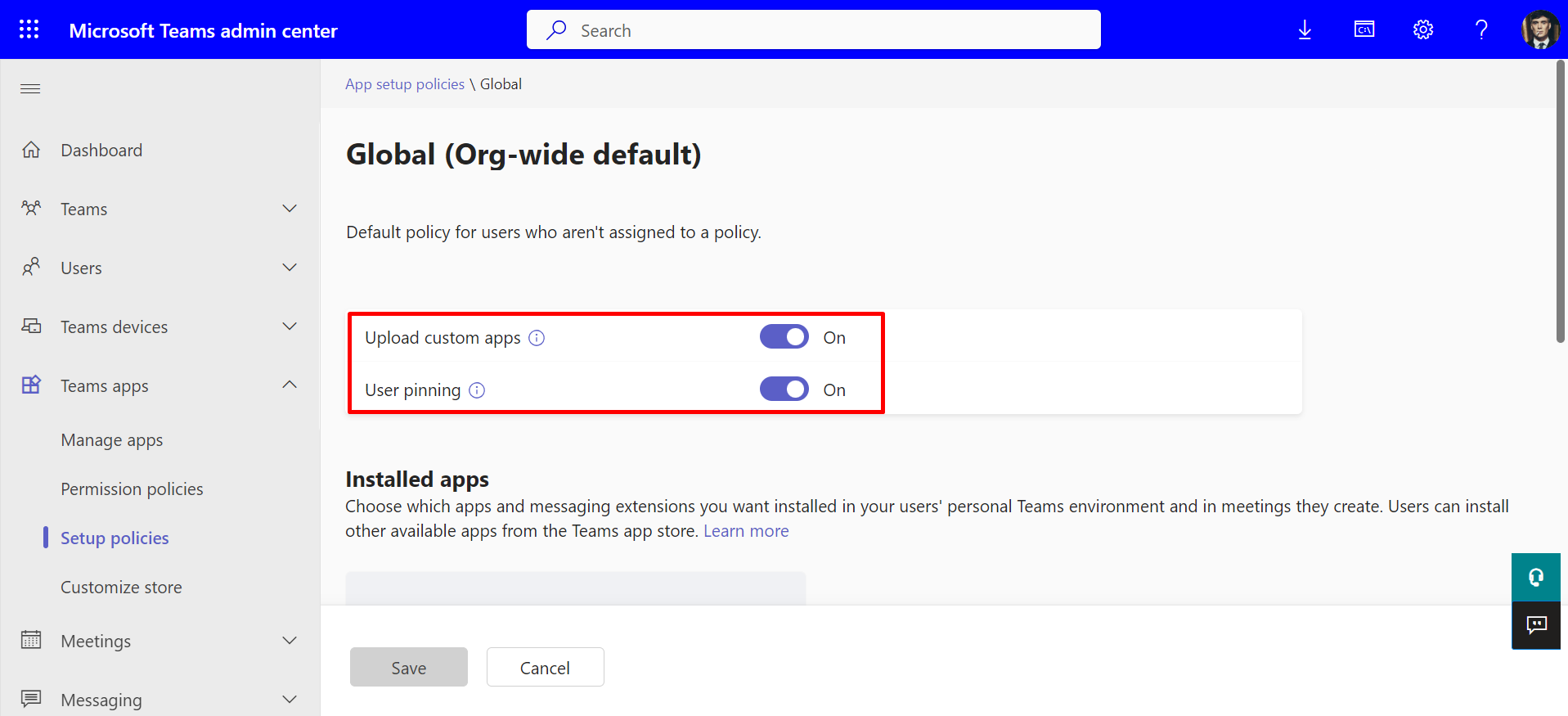
Task: Go to Dashboard in the sidebar
Action: coord(101,151)
